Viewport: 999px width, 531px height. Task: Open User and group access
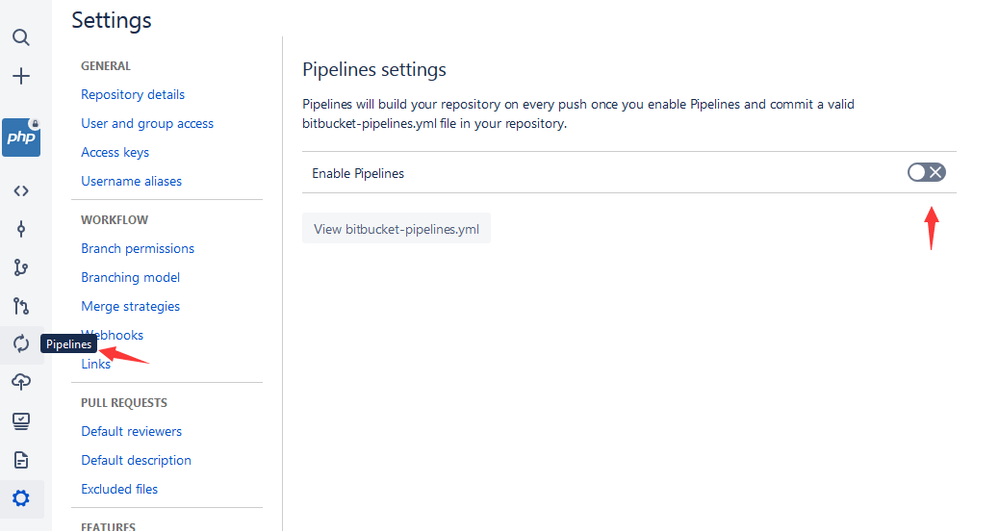coord(147,124)
